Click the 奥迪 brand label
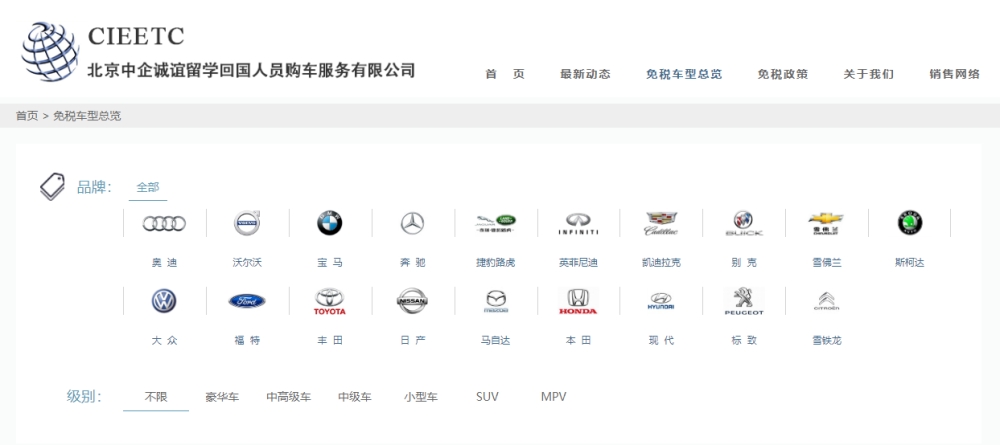 click(x=164, y=263)
